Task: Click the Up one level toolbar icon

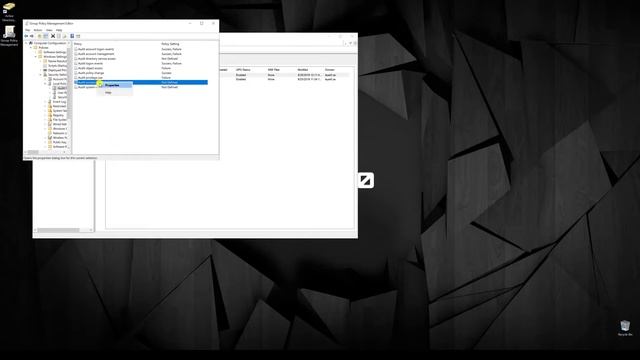Action: (x=40, y=36)
